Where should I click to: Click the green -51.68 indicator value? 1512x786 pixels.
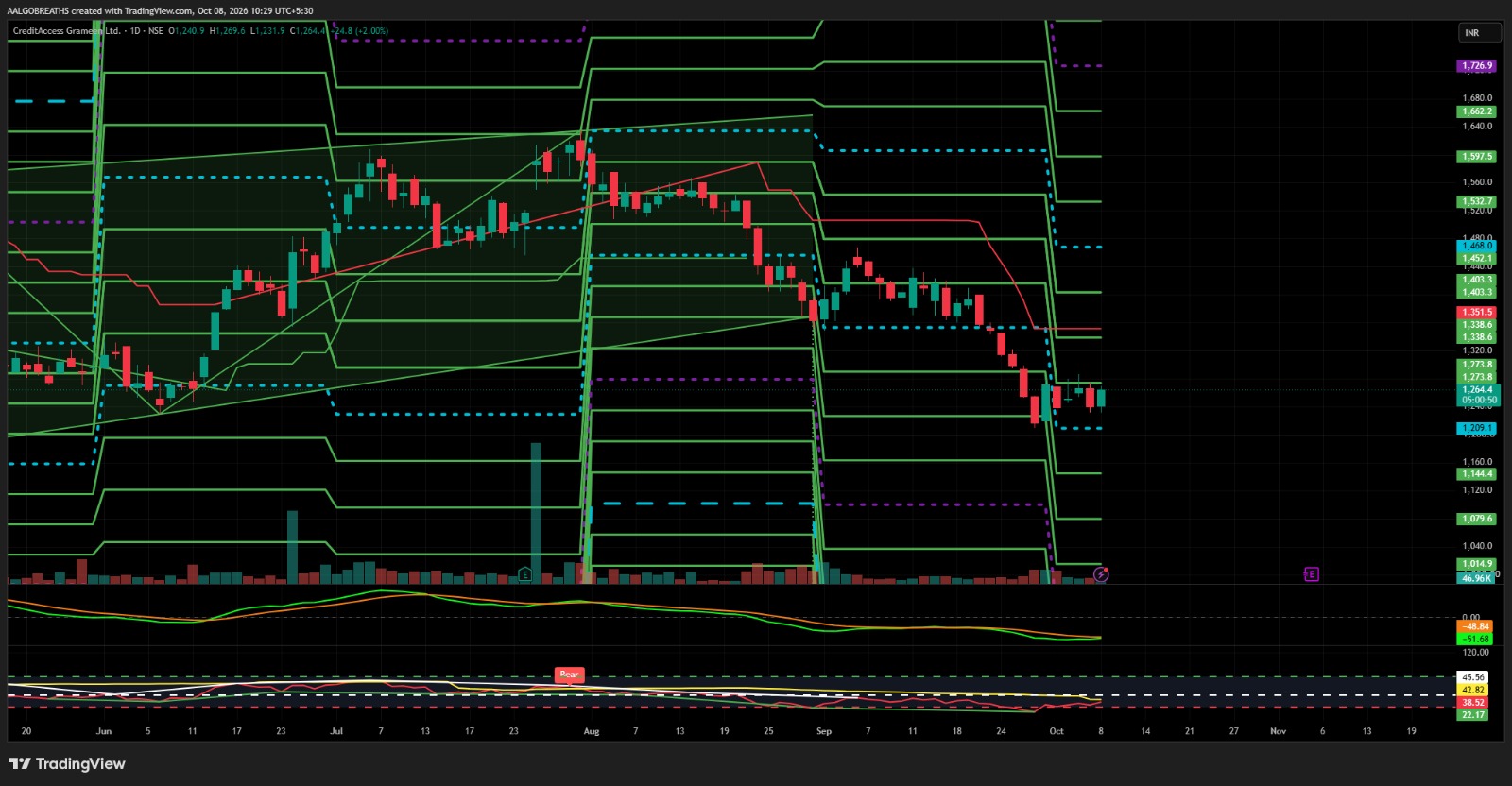tap(1475, 639)
